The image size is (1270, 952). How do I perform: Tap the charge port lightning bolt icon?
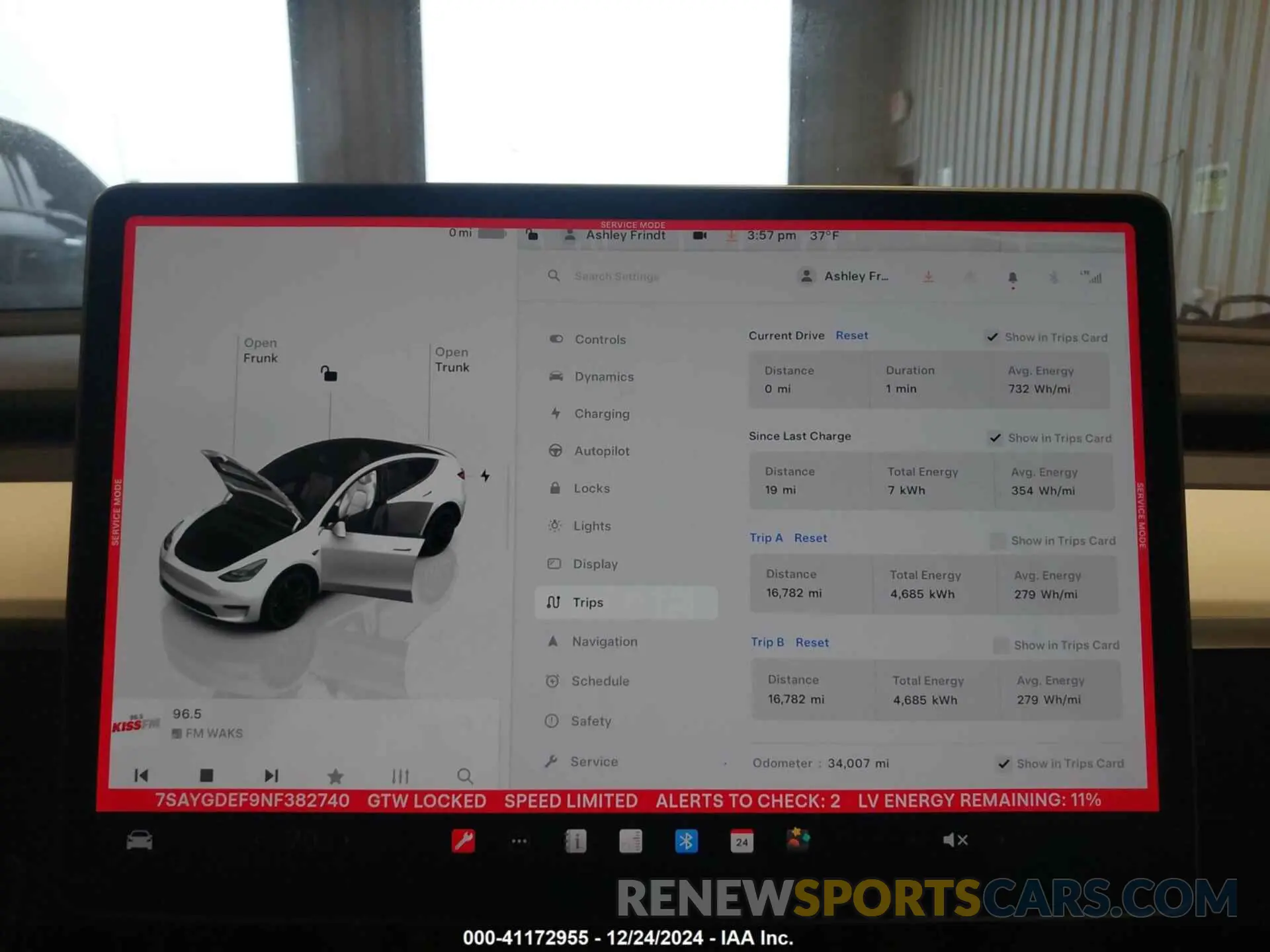486,475
